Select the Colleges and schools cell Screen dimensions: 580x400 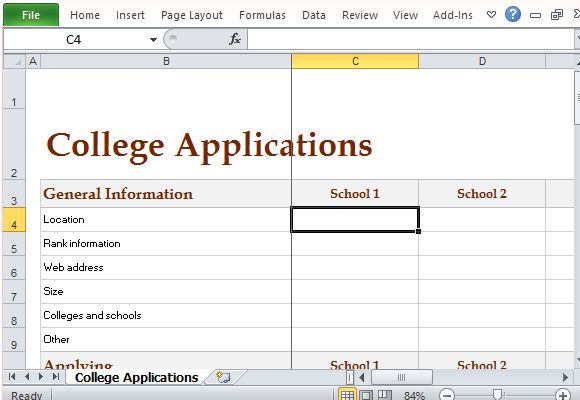point(166,316)
